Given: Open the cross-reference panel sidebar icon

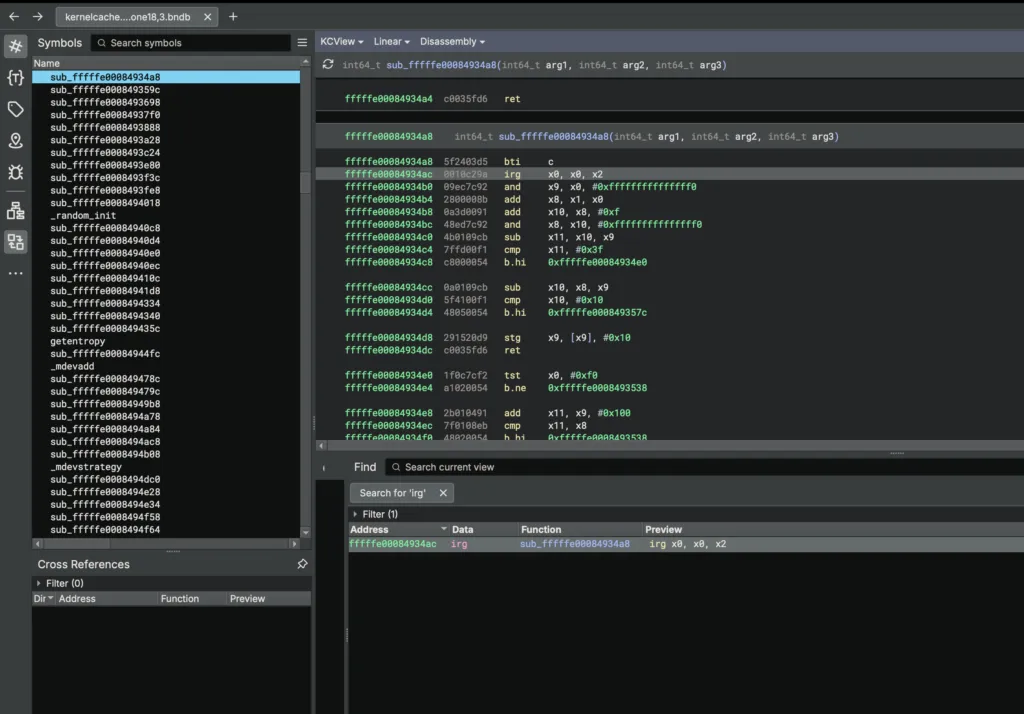Looking at the screenshot, I should point(16,242).
